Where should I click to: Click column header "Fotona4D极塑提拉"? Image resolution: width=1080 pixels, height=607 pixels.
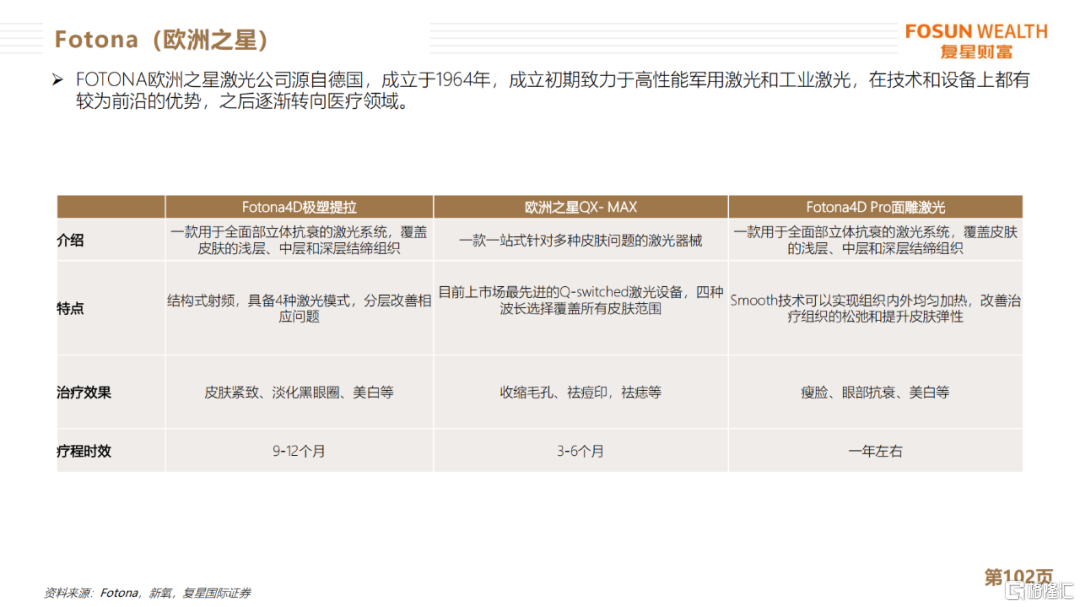click(299, 207)
